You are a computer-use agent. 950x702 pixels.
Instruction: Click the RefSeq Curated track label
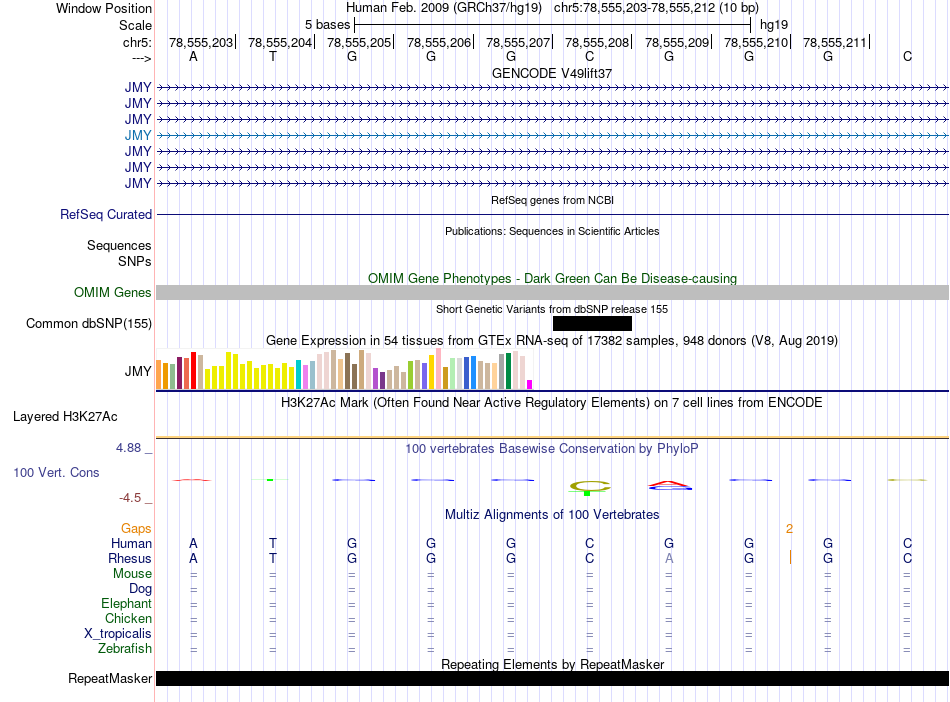tap(106, 214)
